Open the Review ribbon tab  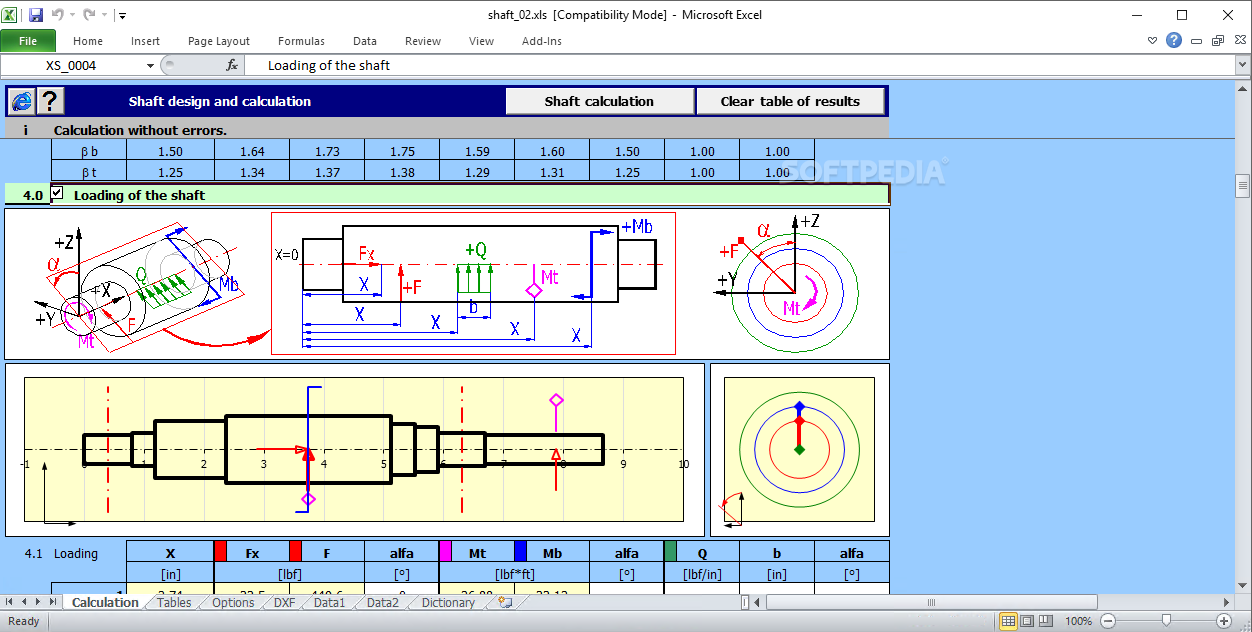coord(423,41)
